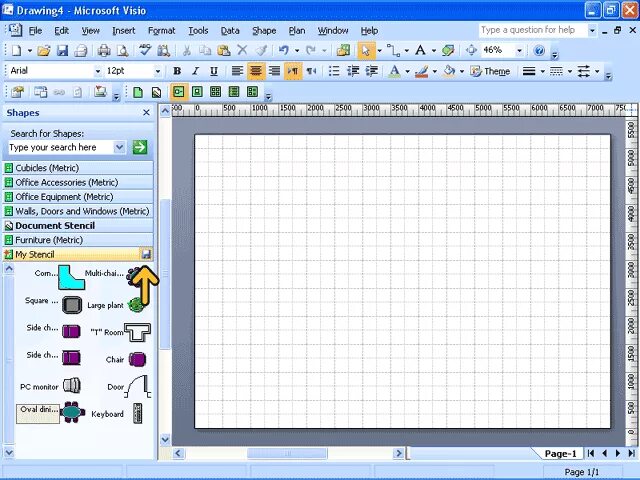The image size is (640, 480).
Task: Open the zoom level dropdown
Action: pyautogui.click(x=519, y=51)
